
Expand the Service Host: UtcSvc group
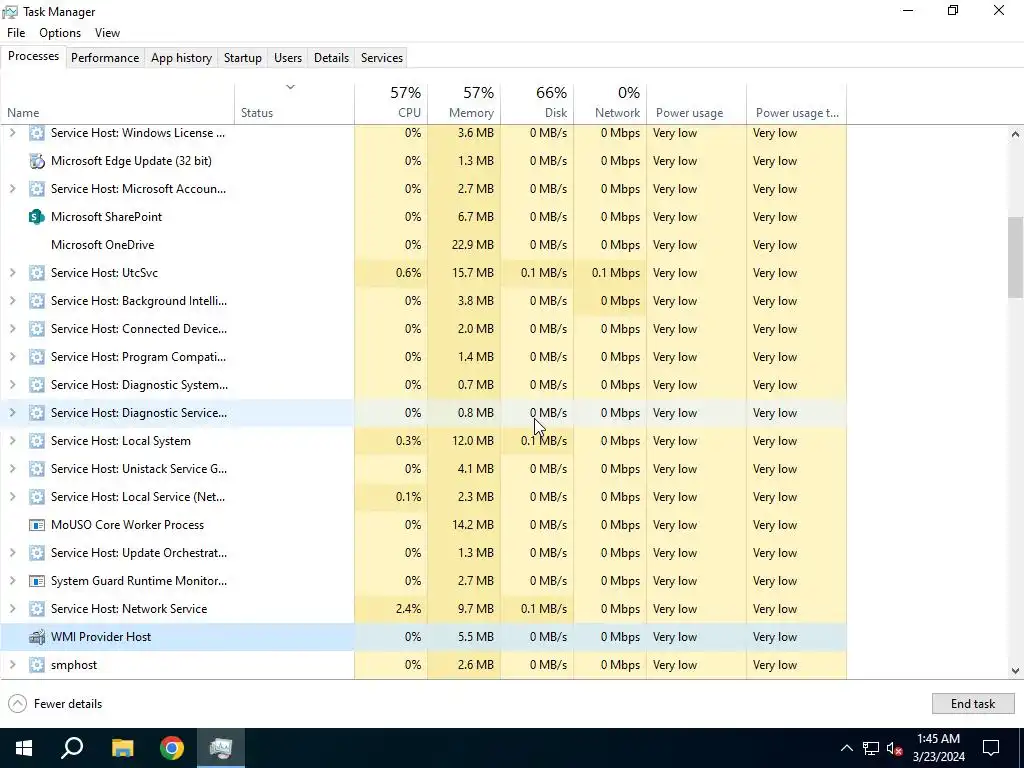coord(12,273)
